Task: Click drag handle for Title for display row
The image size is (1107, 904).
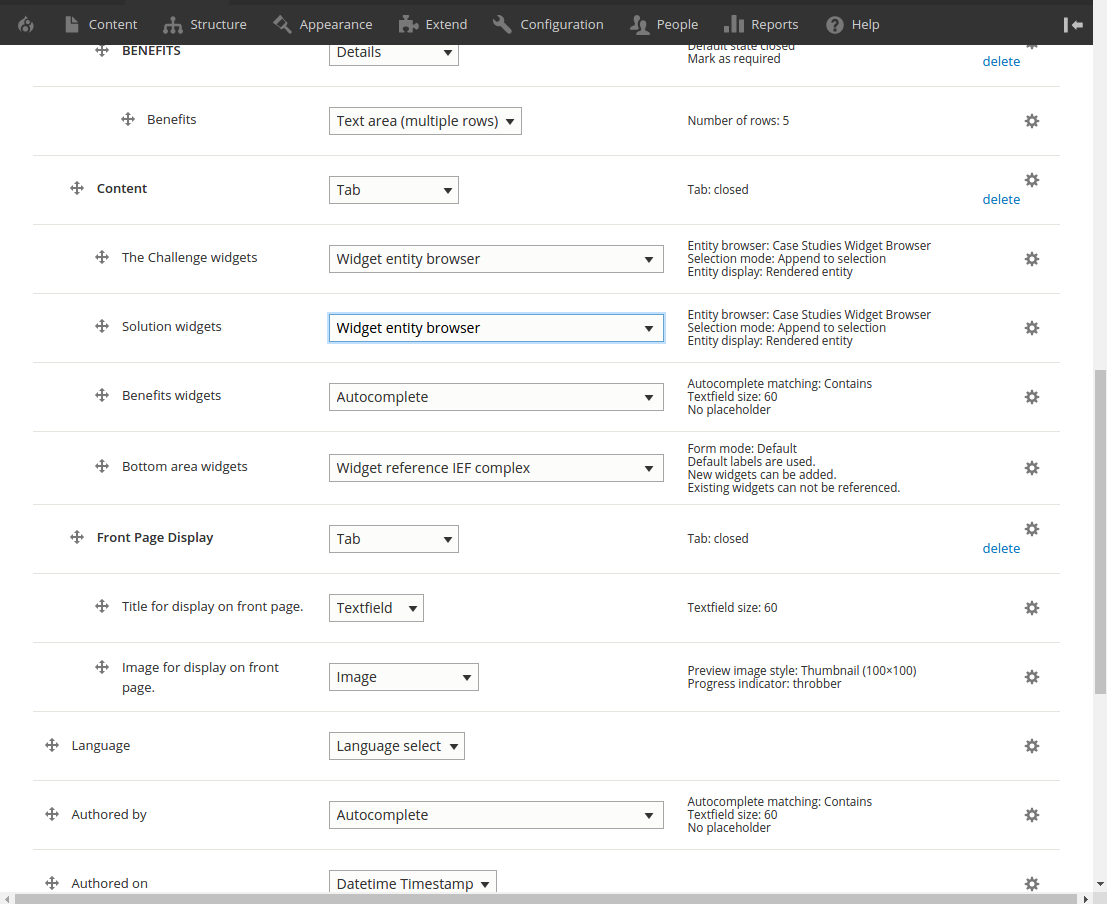Action: (102, 606)
